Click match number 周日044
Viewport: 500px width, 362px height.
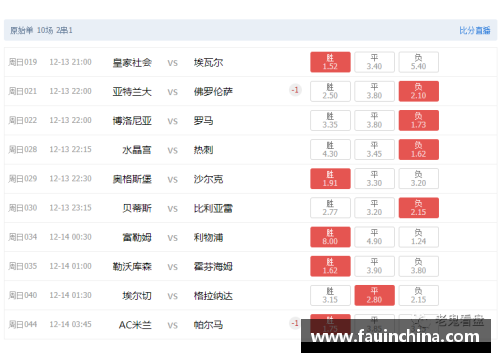[23, 324]
